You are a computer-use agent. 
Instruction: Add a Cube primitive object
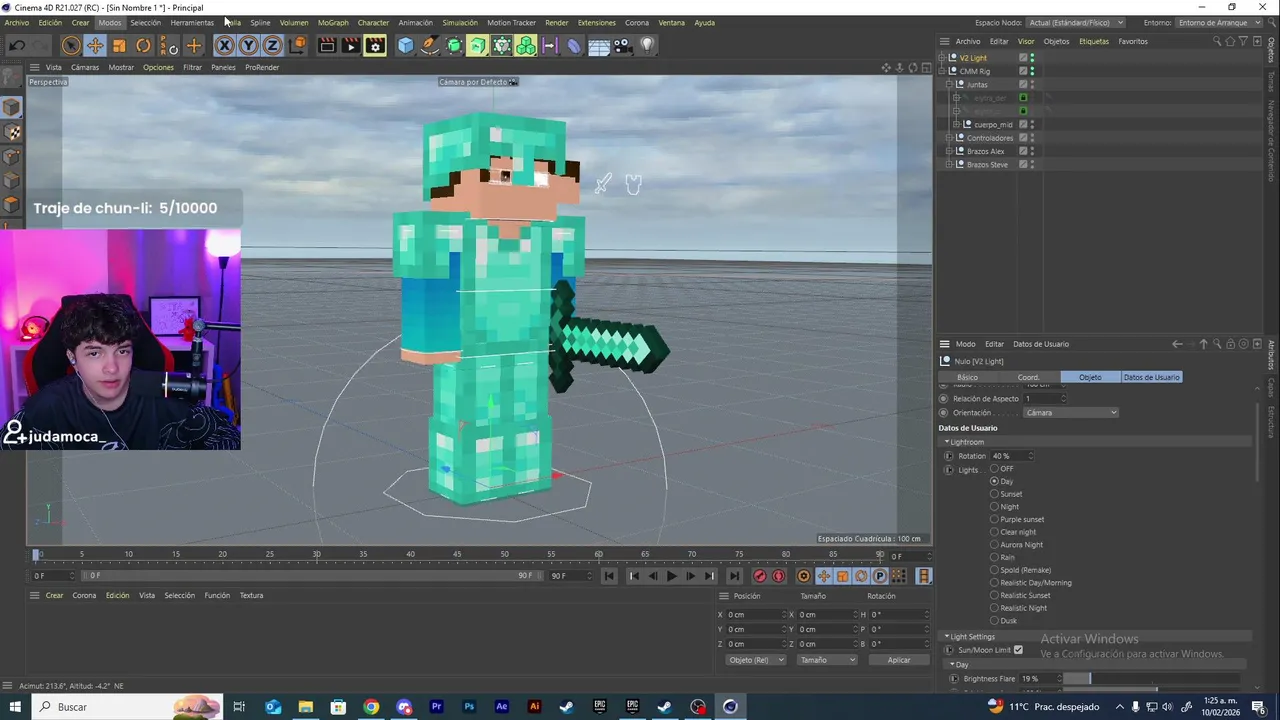[x=405, y=45]
